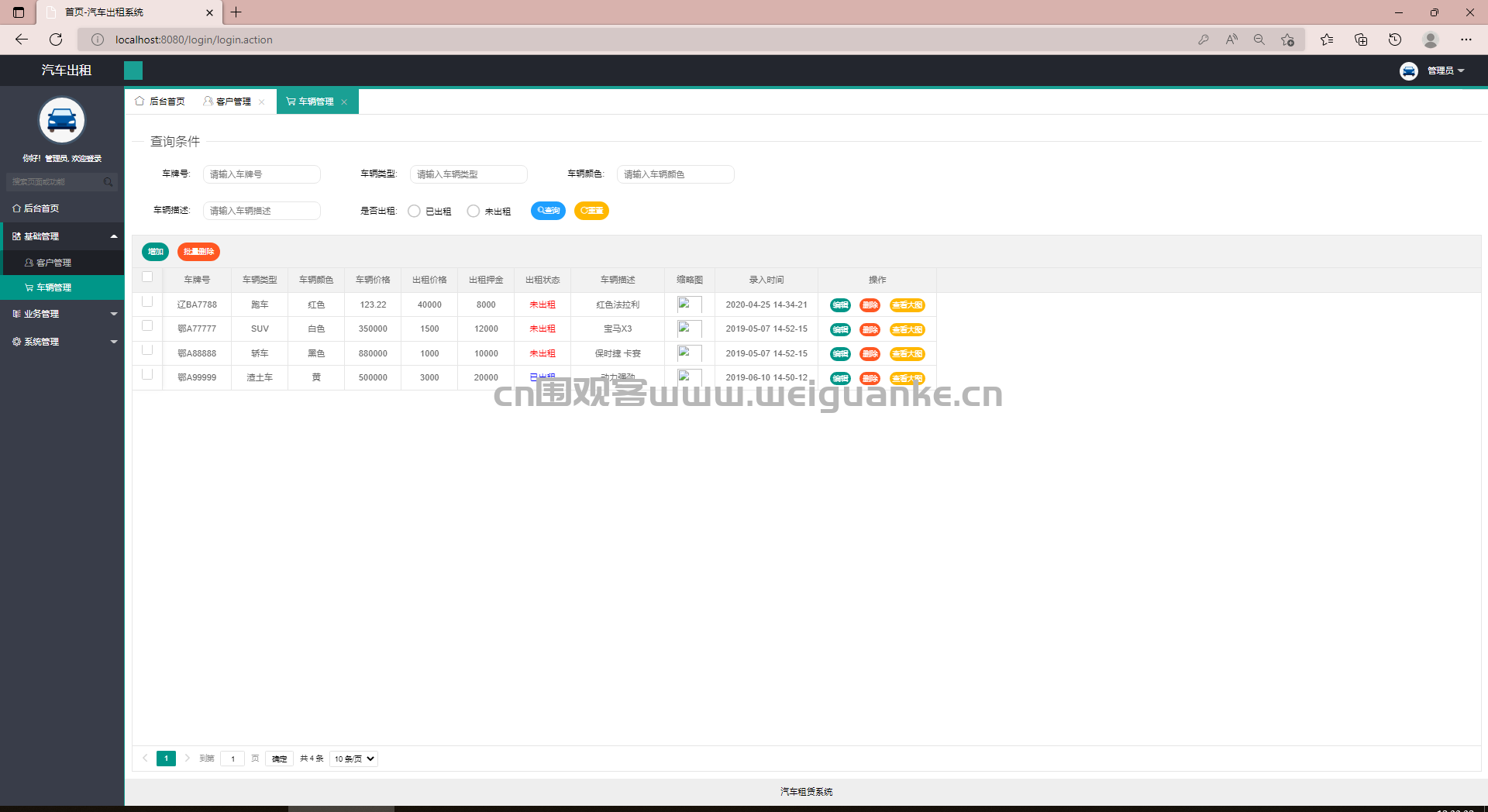Click the green 增加 button
The width and height of the screenshot is (1488, 812).
pyautogui.click(x=155, y=252)
